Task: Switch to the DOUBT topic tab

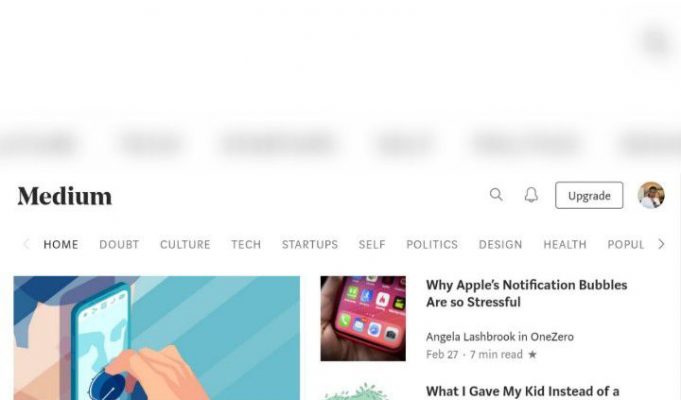Action: (x=119, y=245)
